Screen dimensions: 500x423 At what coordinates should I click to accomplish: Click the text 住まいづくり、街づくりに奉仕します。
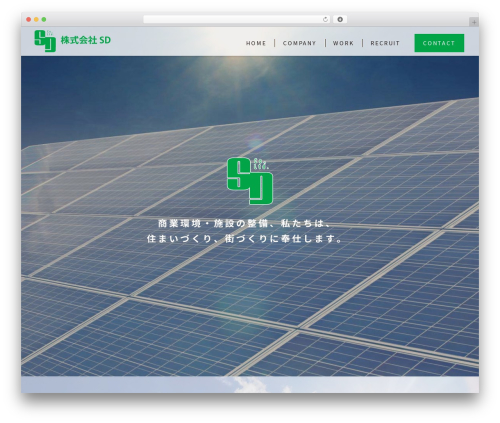pyautogui.click(x=245, y=239)
